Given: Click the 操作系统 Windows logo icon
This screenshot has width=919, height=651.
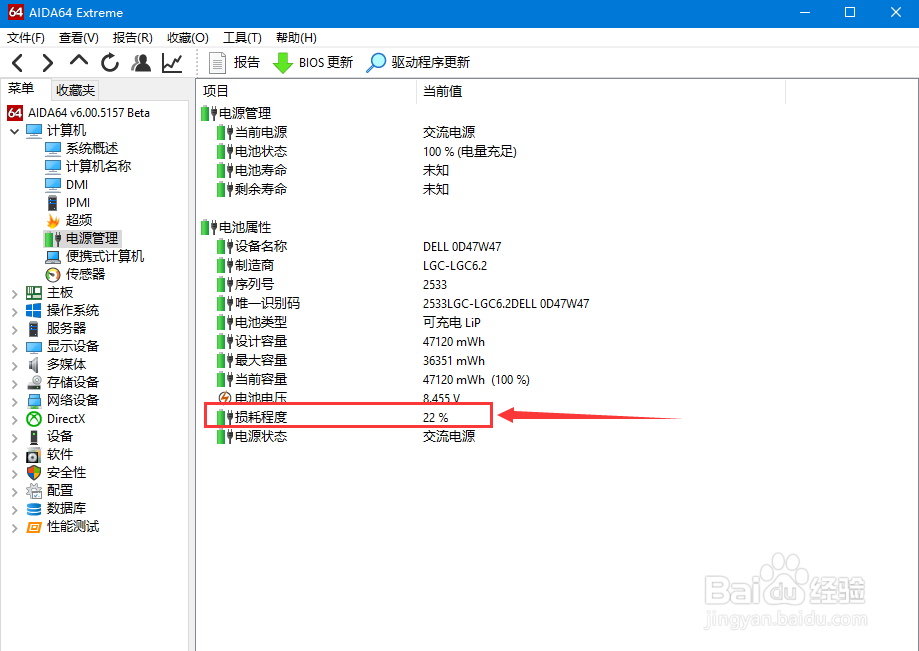Looking at the screenshot, I should point(34,311).
